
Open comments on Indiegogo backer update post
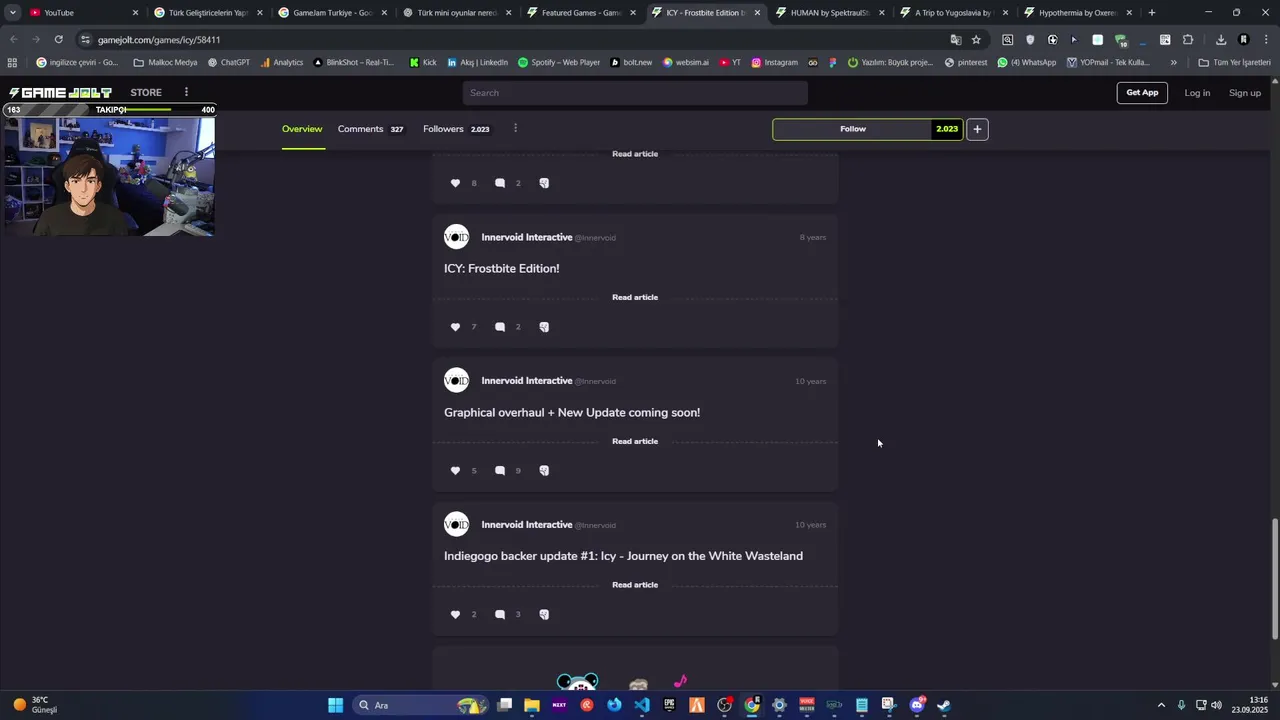(500, 615)
